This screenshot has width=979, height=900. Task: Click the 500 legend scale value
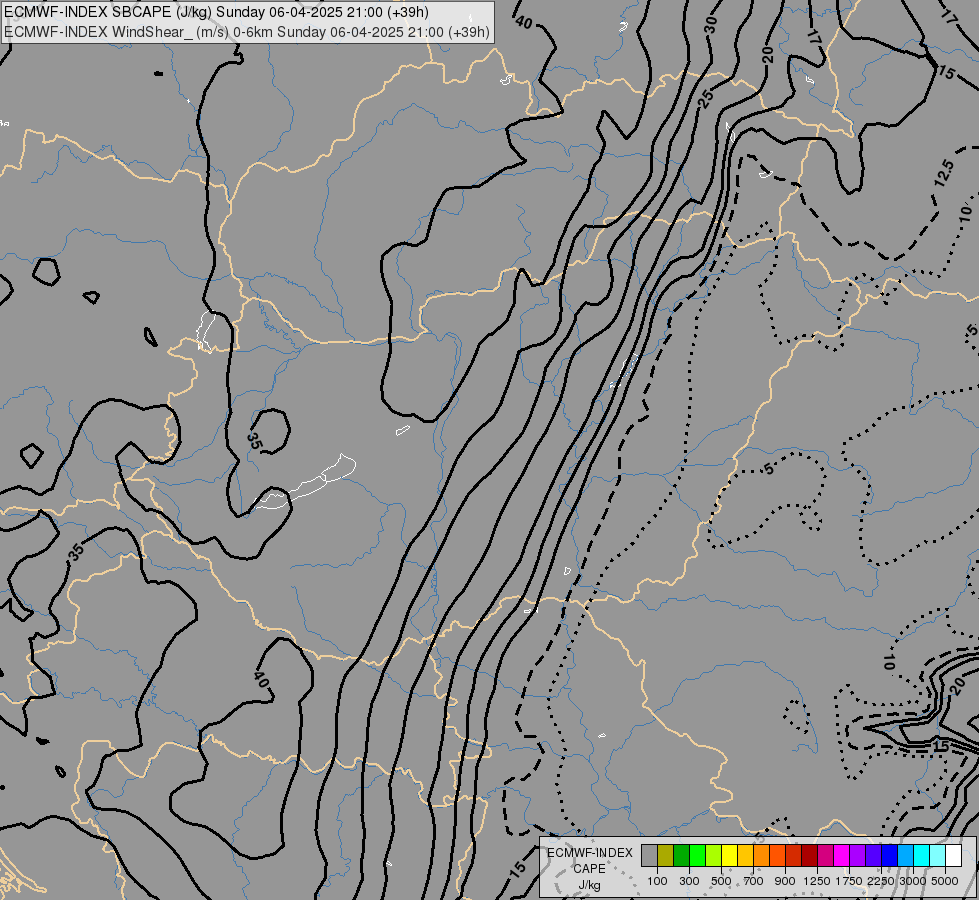pos(721,881)
